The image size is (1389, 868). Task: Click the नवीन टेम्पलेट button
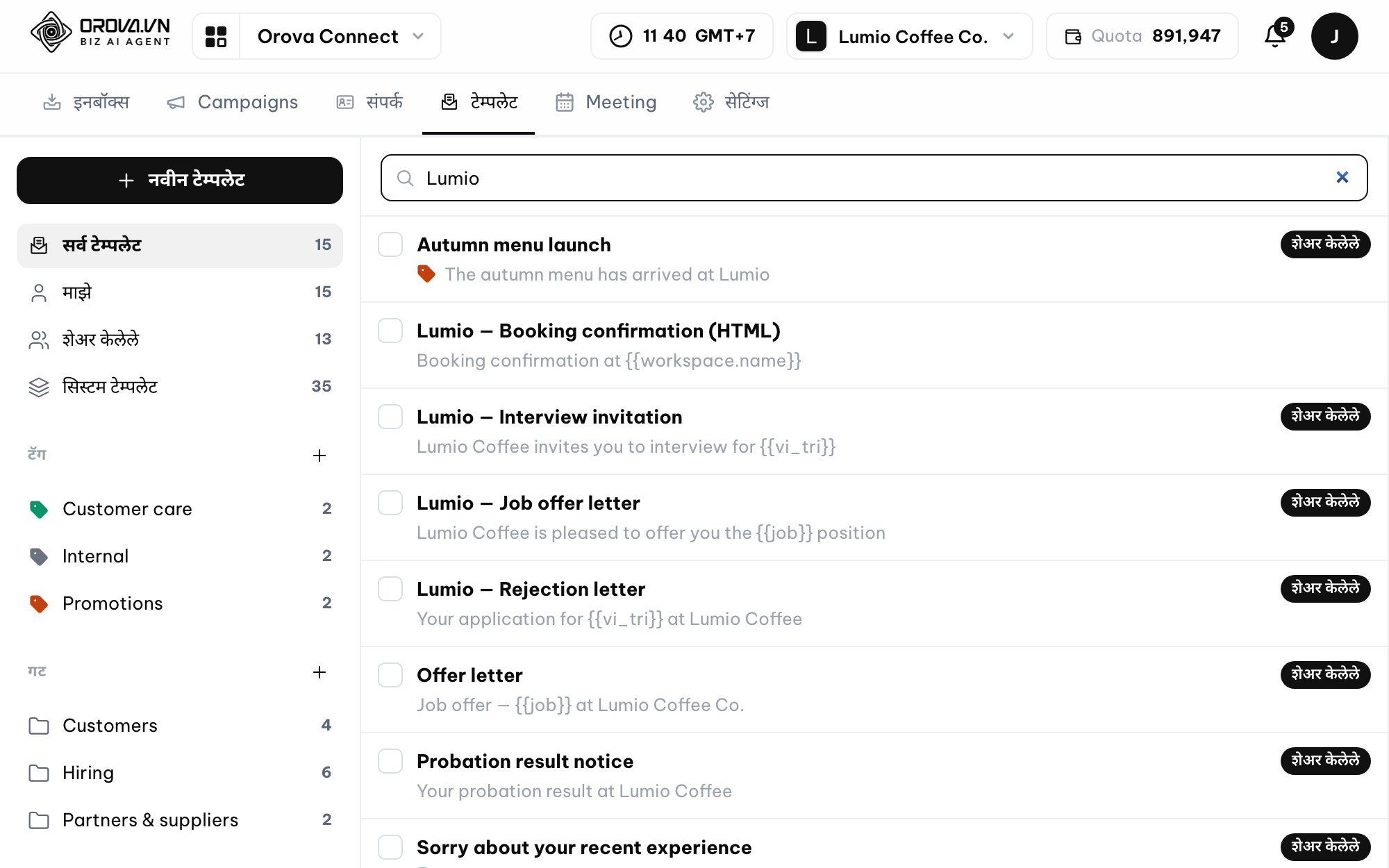coord(180,181)
